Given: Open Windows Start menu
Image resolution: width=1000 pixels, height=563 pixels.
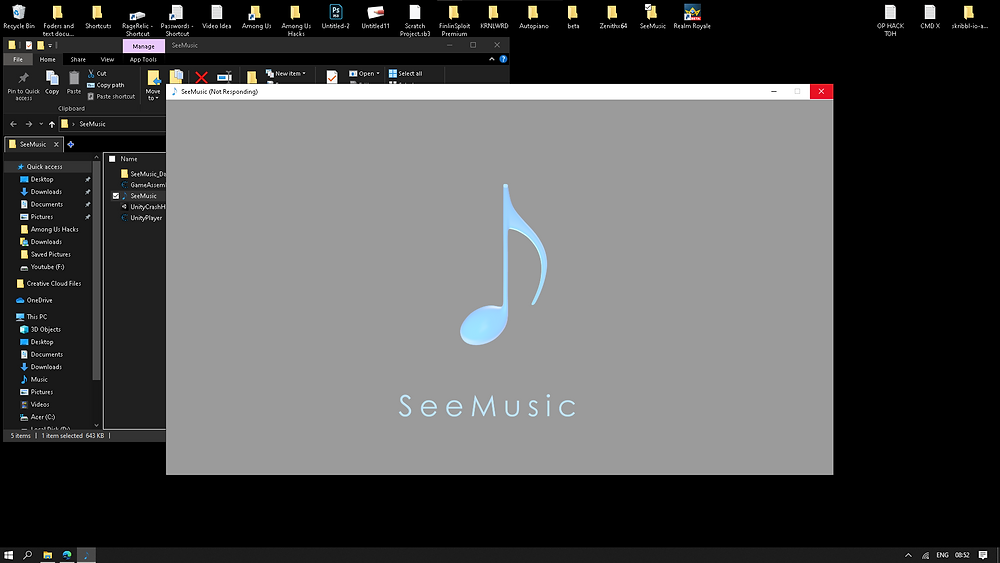Looking at the screenshot, I should 8,555.
